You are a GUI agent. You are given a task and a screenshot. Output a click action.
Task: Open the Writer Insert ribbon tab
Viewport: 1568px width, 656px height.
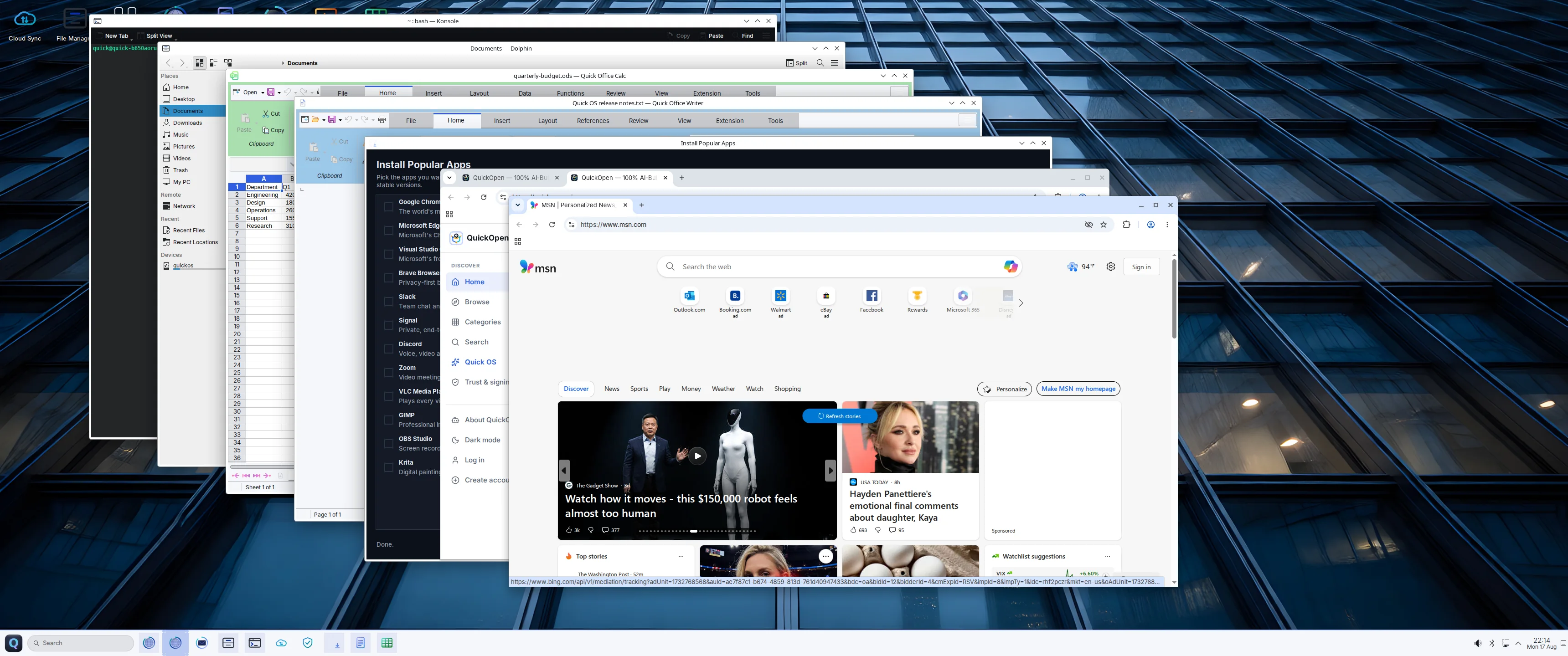501,120
